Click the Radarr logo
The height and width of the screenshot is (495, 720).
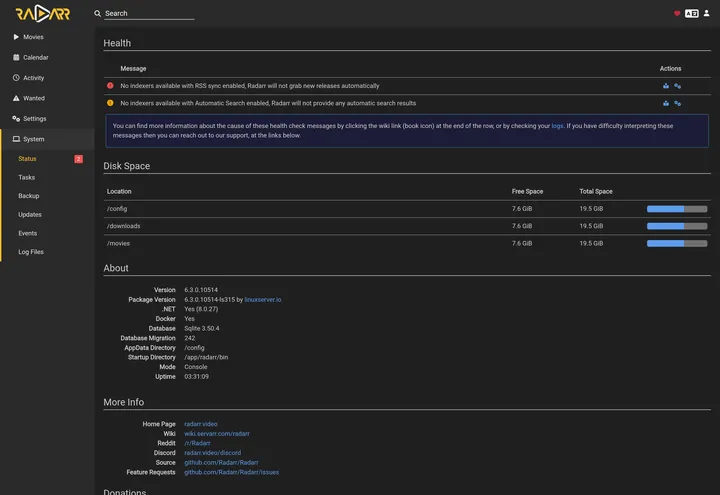point(43,13)
